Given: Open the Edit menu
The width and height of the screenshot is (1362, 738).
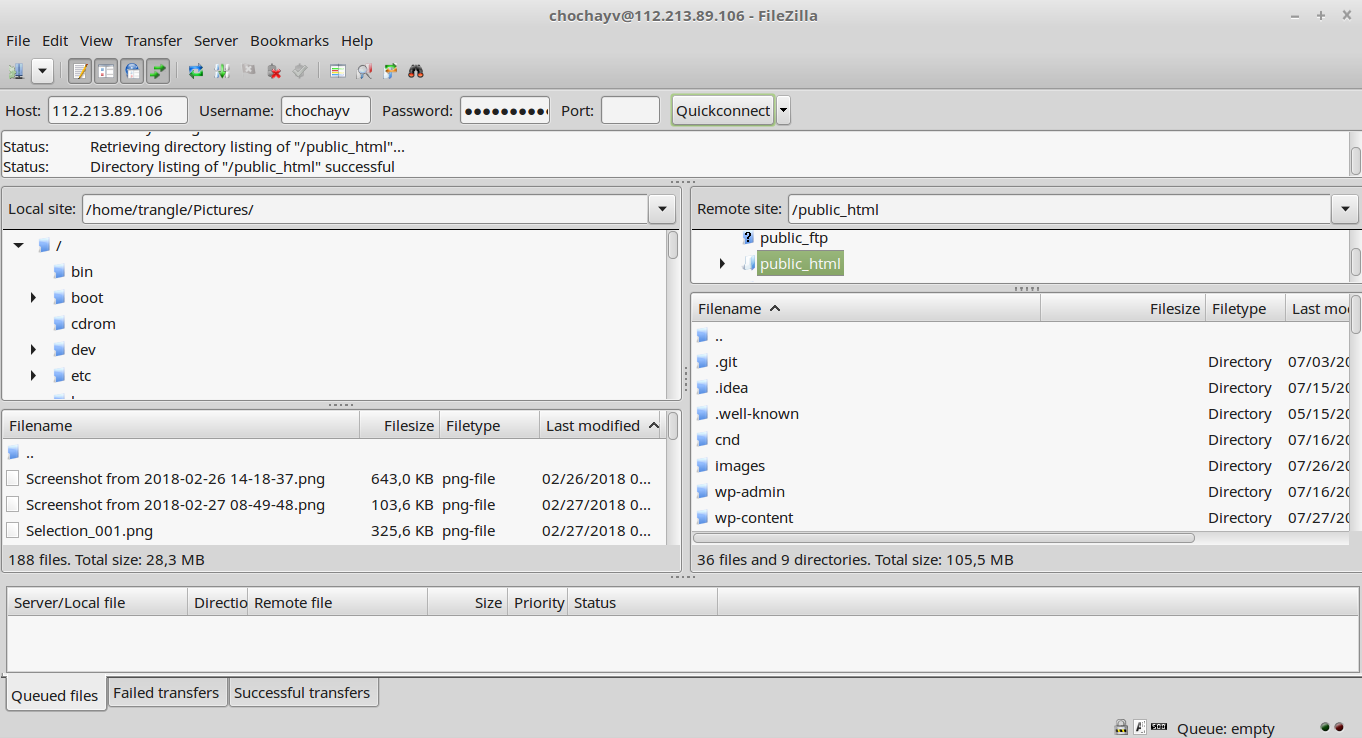Looking at the screenshot, I should [x=55, y=41].
